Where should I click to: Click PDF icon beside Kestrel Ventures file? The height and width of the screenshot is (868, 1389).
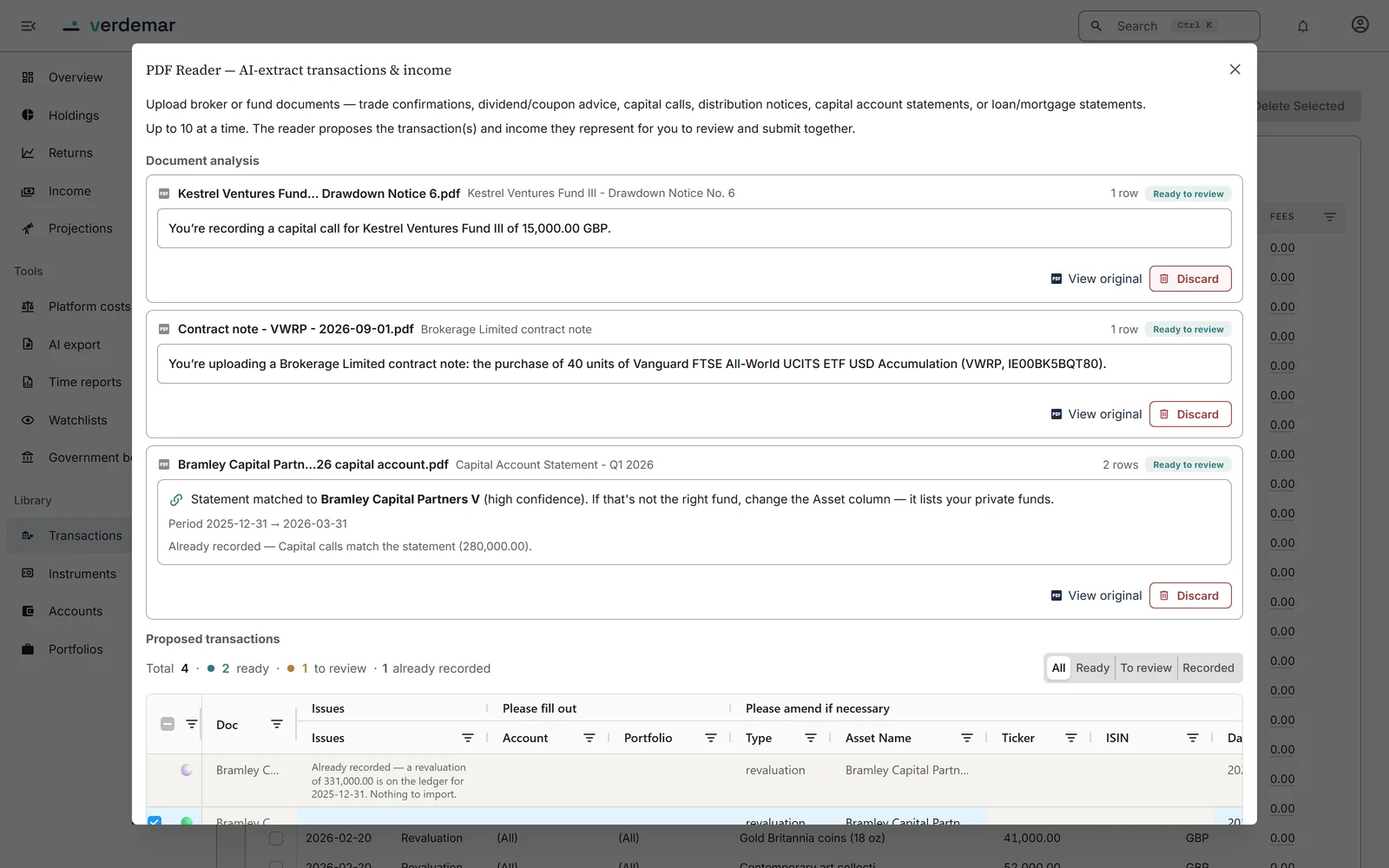pyautogui.click(x=164, y=194)
